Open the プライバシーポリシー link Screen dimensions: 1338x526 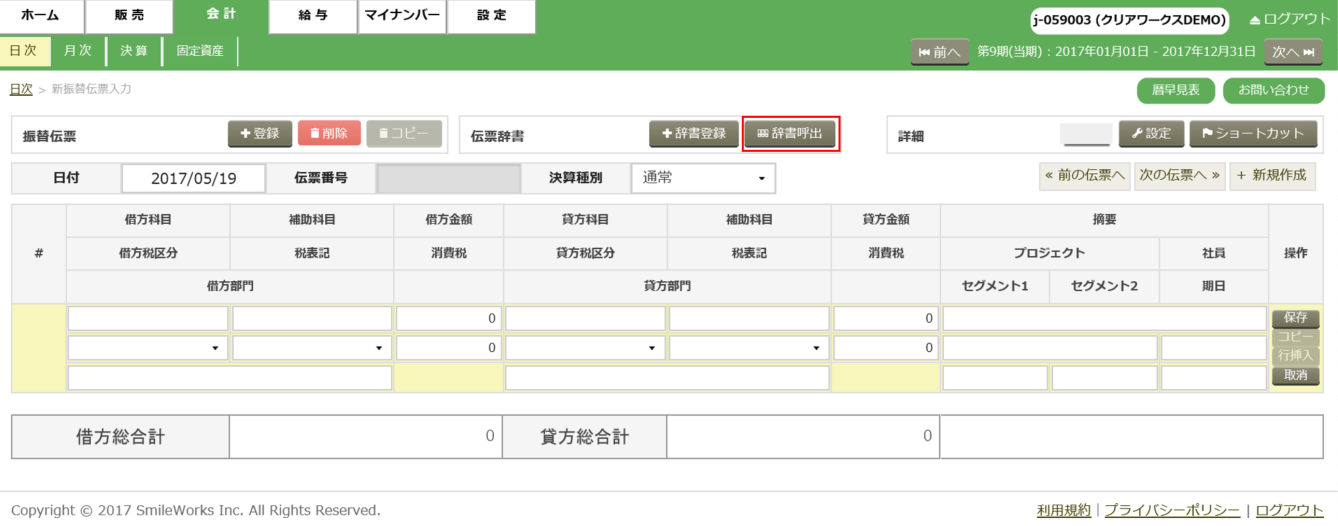1172,510
